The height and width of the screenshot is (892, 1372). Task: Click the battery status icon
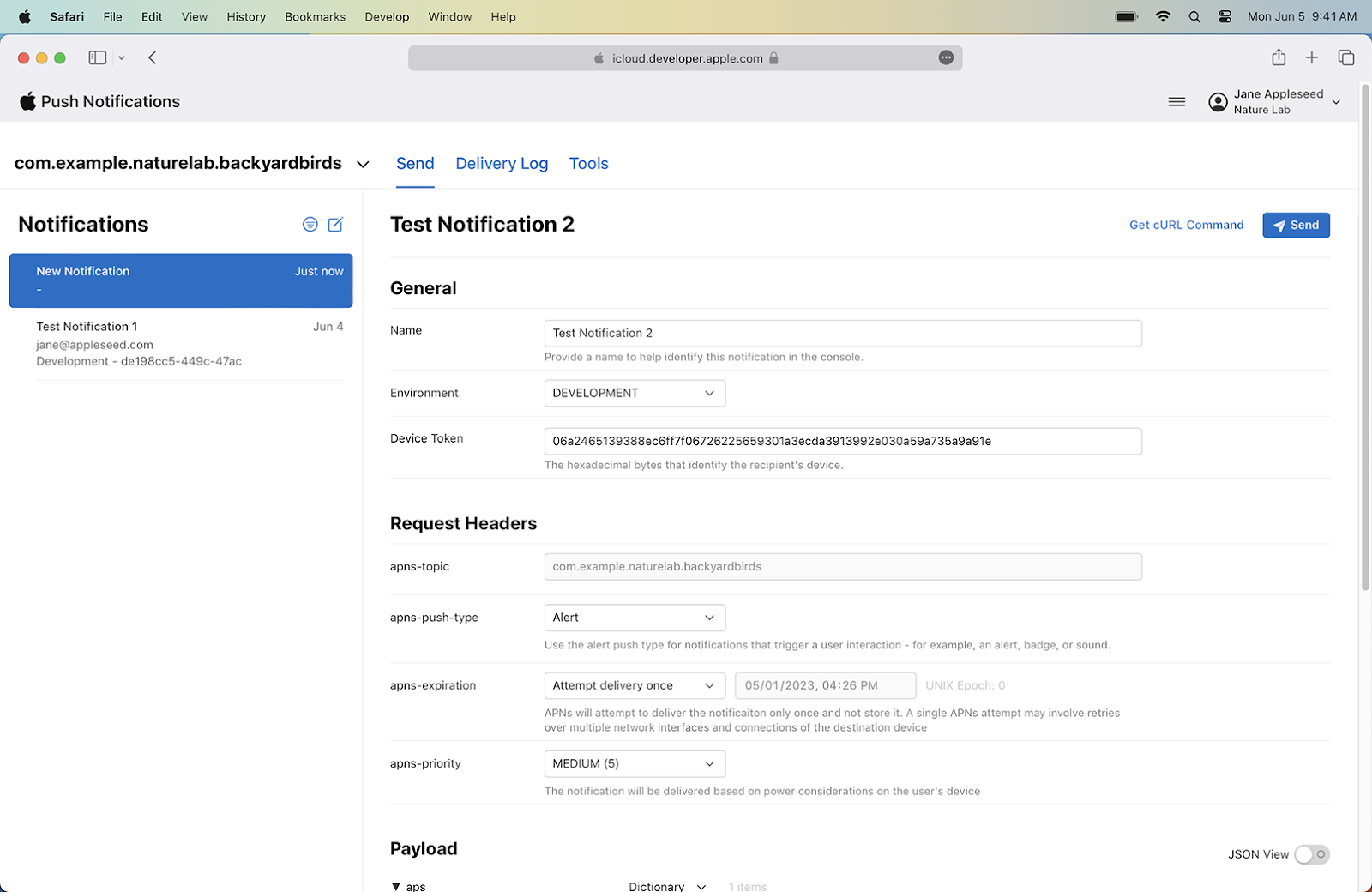(1126, 16)
